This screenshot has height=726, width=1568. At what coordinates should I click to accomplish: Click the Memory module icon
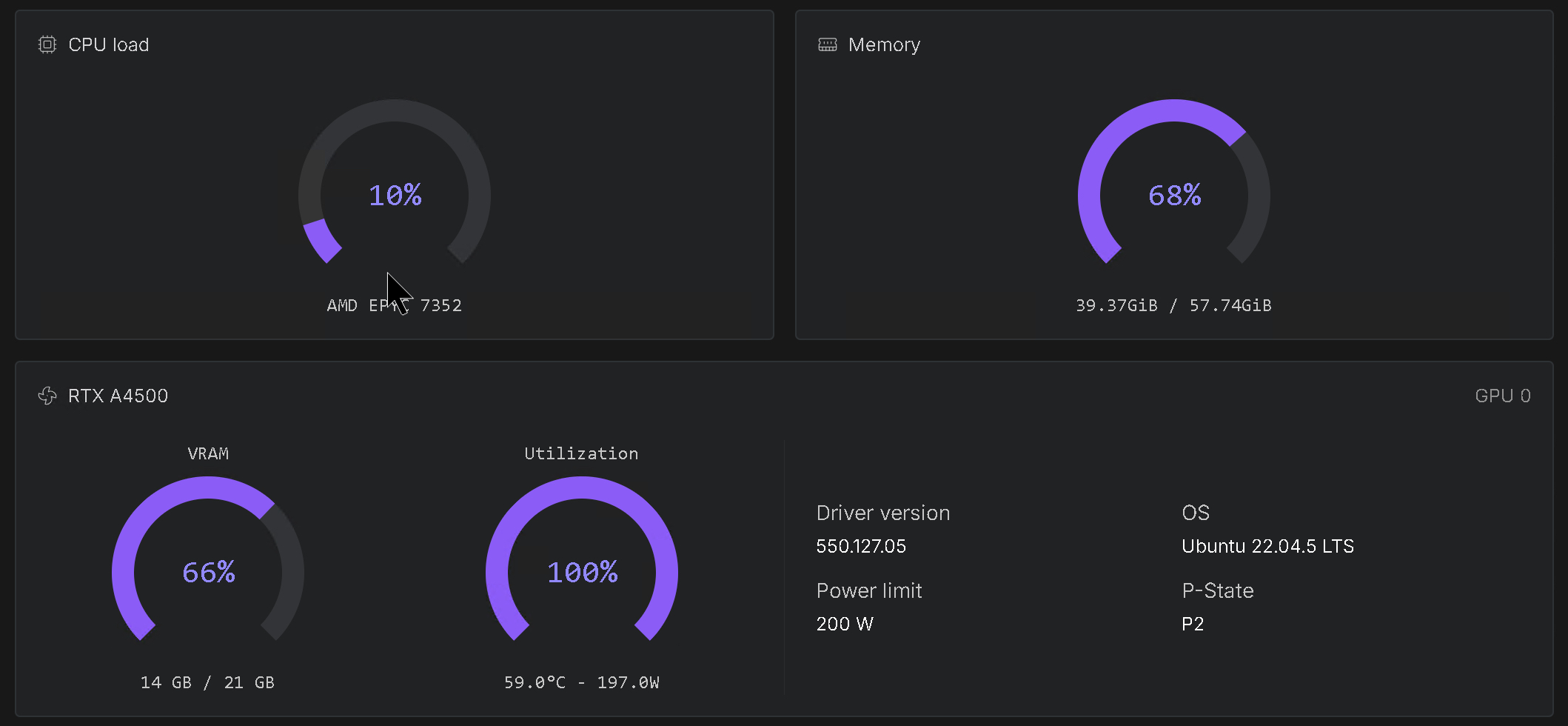coord(827,44)
